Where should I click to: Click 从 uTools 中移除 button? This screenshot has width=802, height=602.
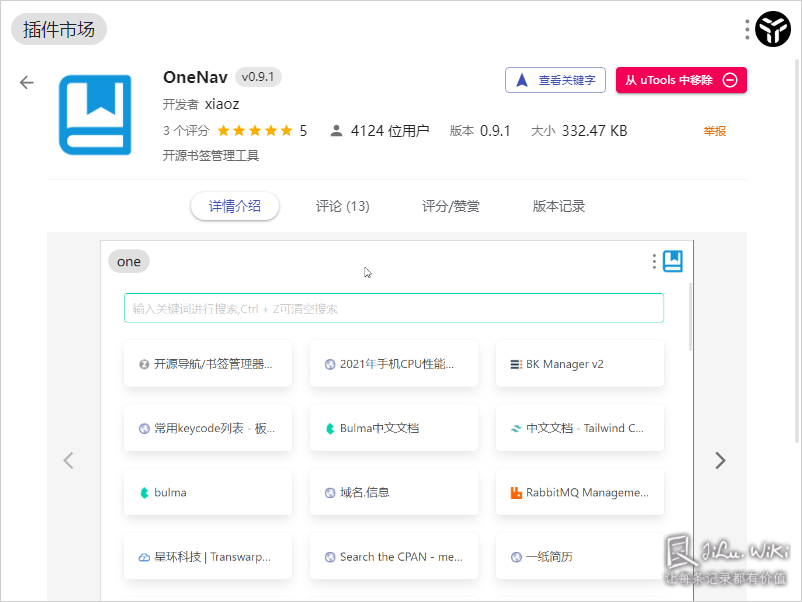pyautogui.click(x=681, y=80)
